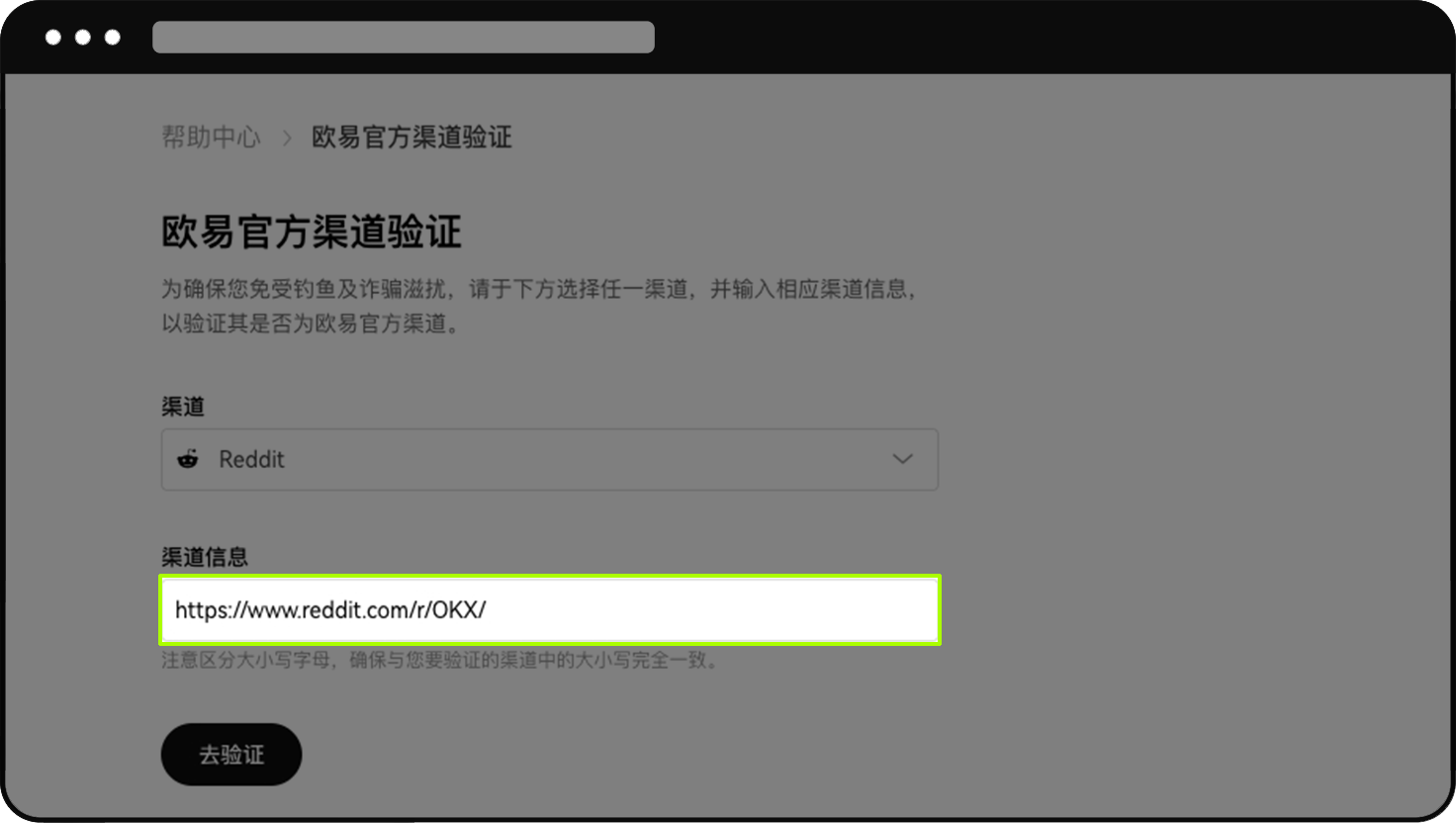Viewport: 1456px width, 823px height.
Task: Click the 去验证 button
Action: [x=231, y=755]
